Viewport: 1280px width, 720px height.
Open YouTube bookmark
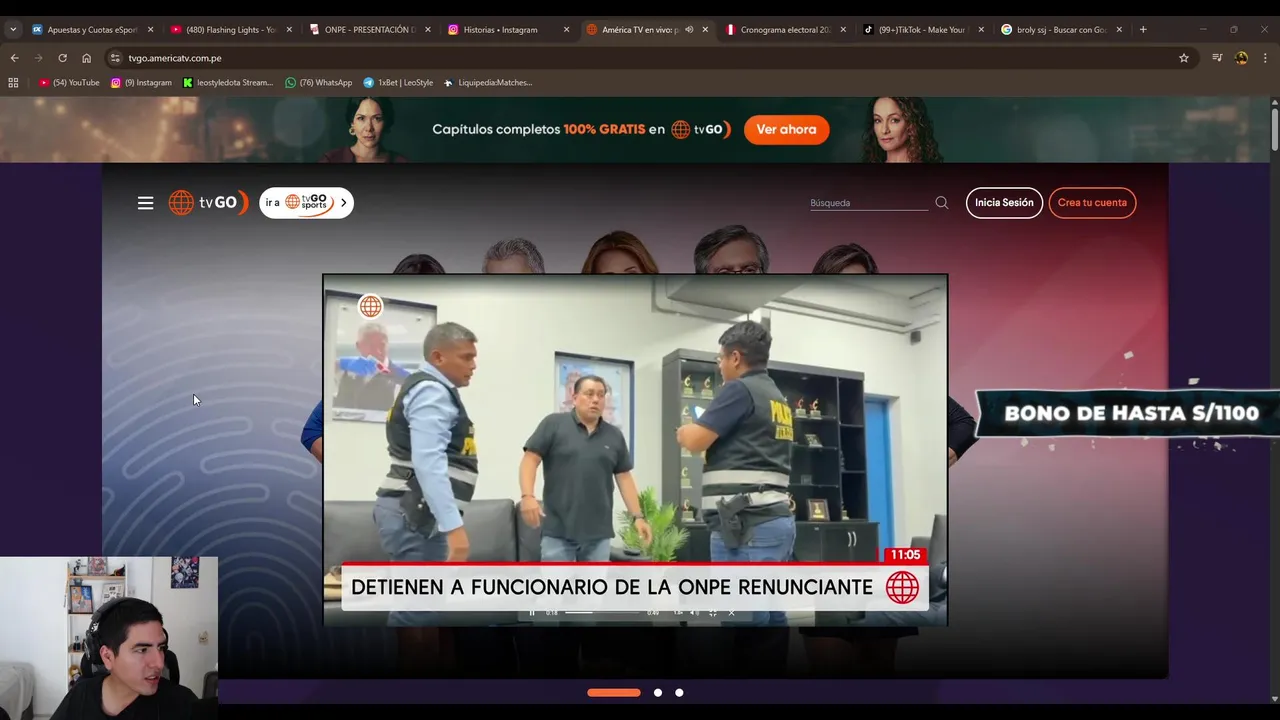coord(69,83)
